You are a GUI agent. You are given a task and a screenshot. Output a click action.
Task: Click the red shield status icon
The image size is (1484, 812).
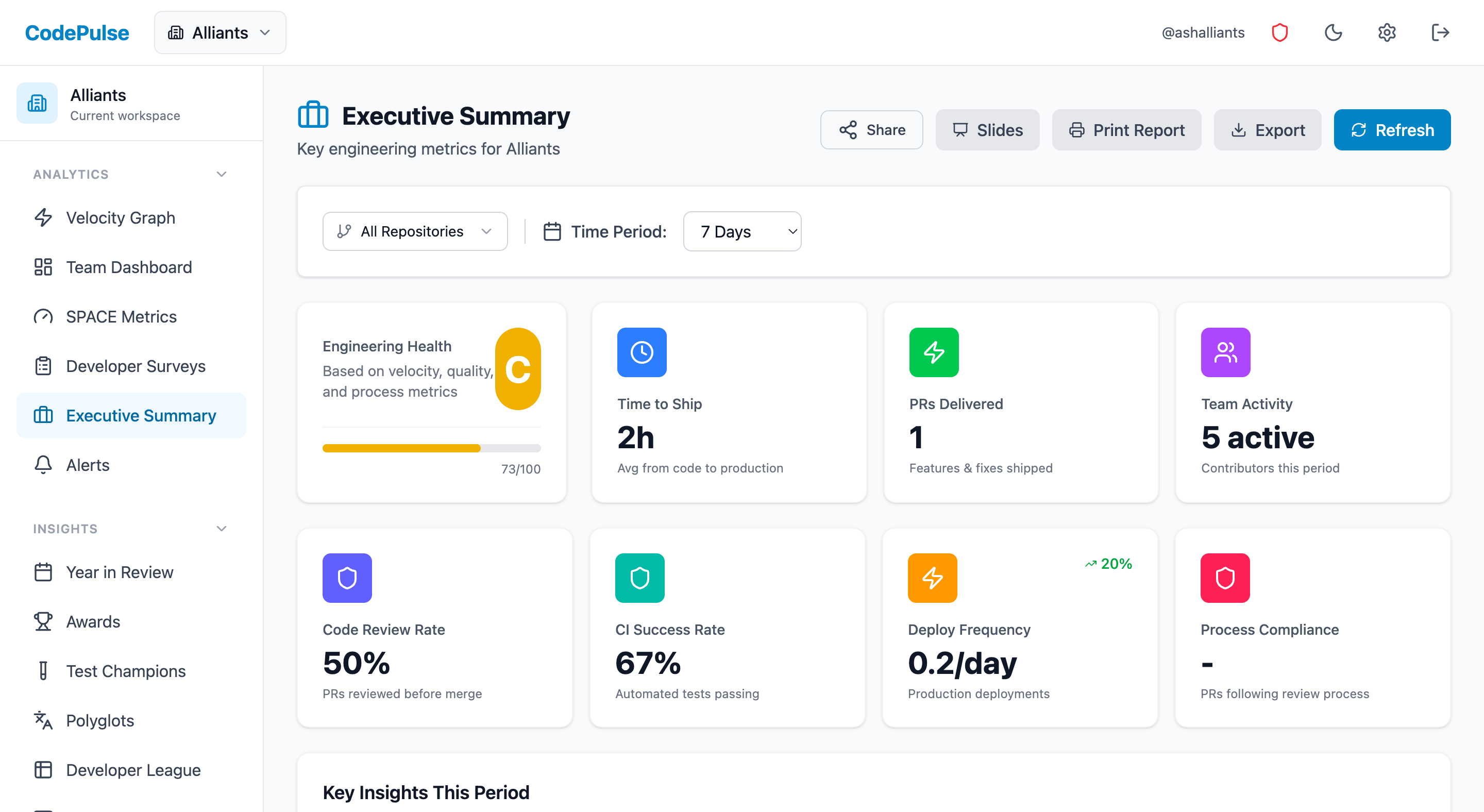pyautogui.click(x=1280, y=32)
